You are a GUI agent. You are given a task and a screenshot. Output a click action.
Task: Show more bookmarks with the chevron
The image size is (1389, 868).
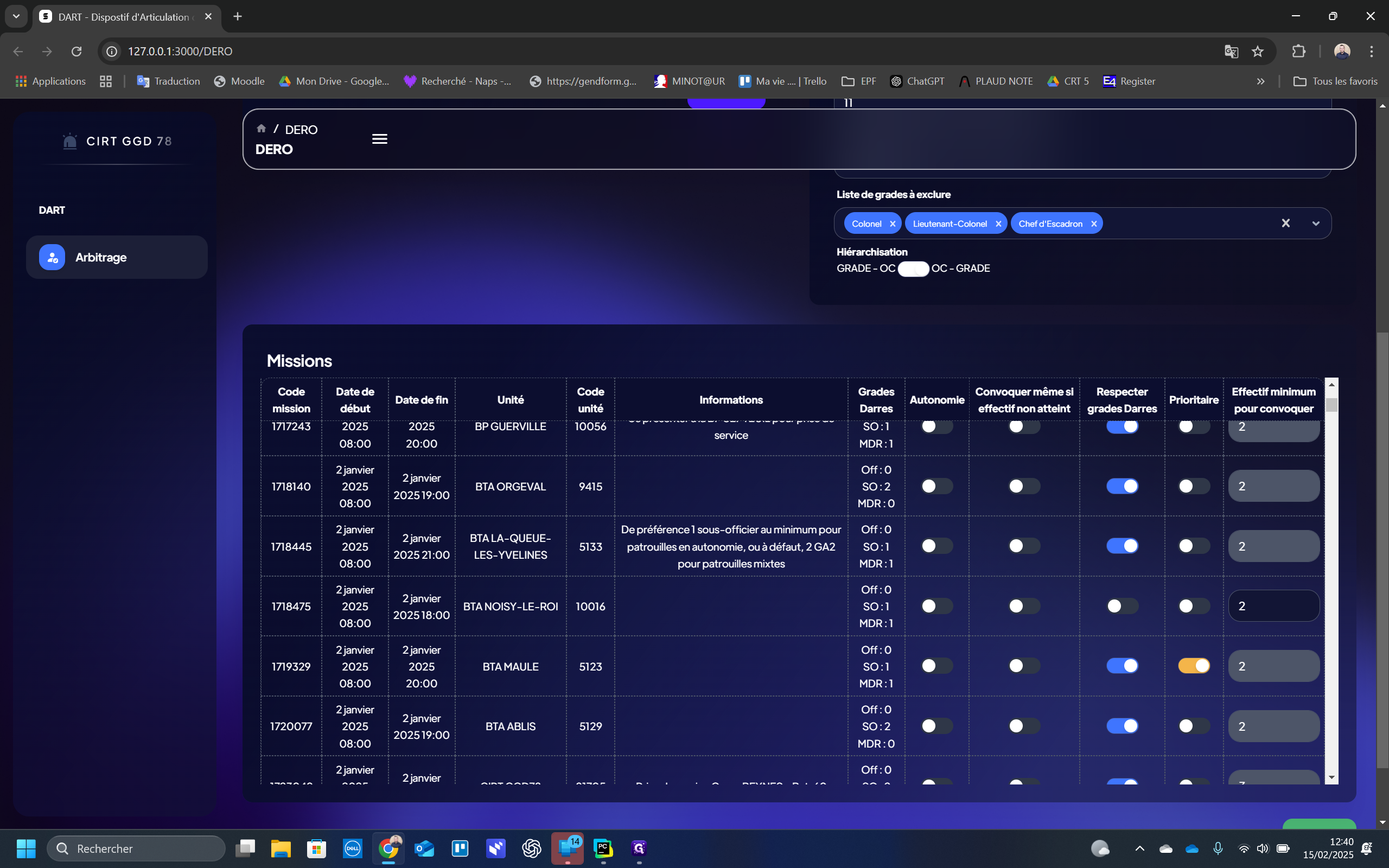pyautogui.click(x=1260, y=81)
